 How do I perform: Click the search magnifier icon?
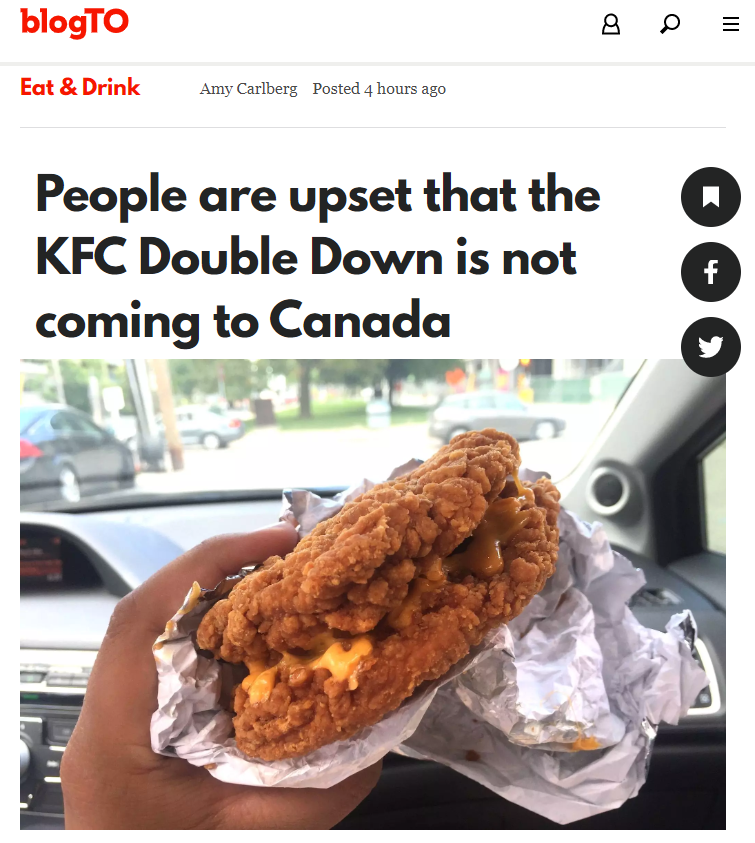click(670, 24)
